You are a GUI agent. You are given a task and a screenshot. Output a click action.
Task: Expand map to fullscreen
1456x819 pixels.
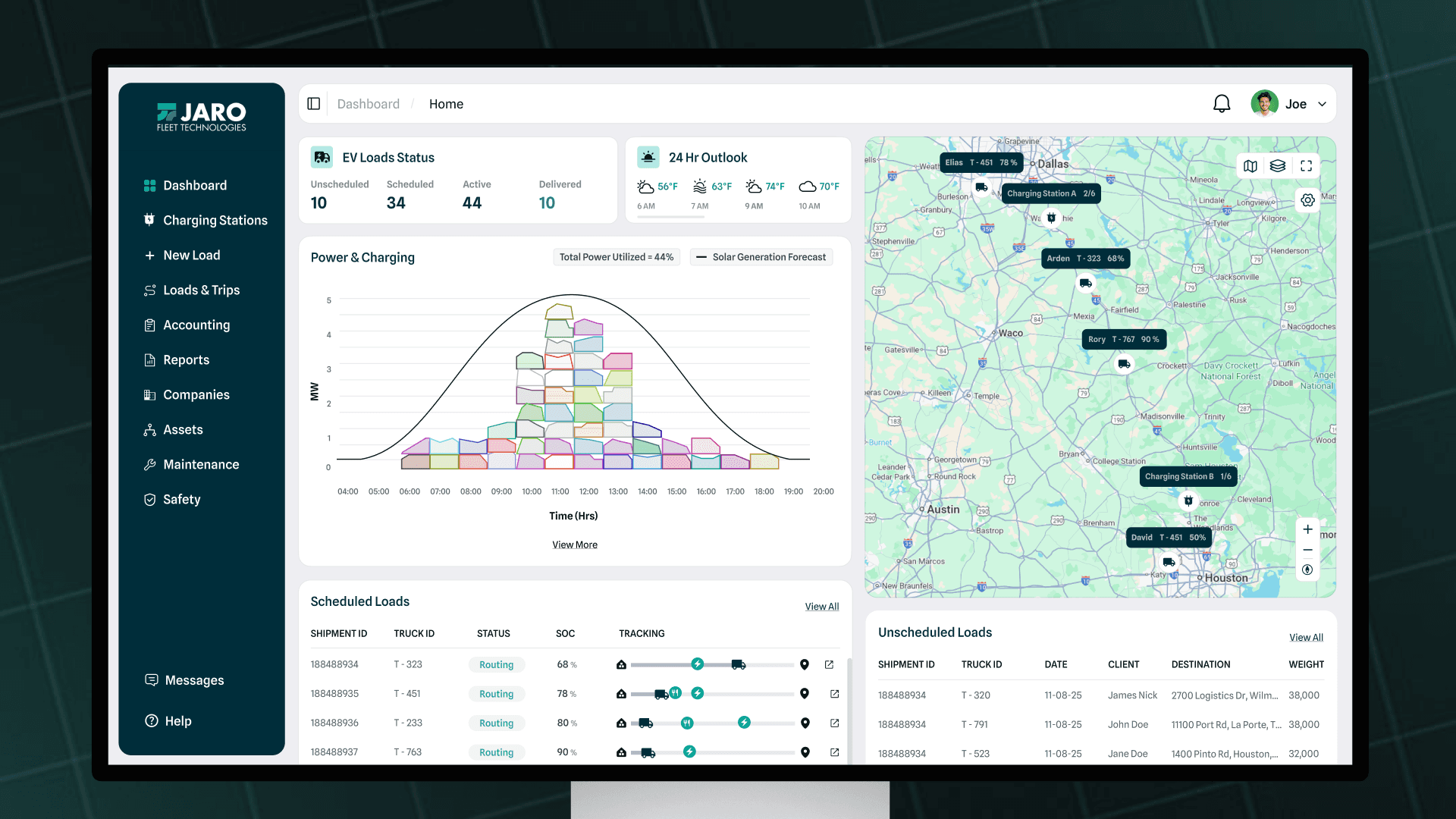click(x=1306, y=166)
